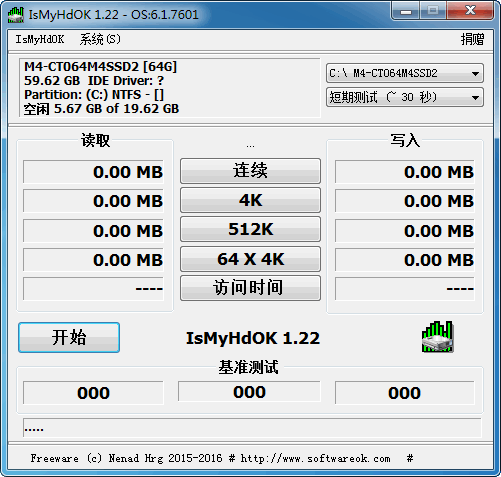Click the 读取 512K row 0.00 MB field
Screen dimensions: 501x477
(x=93, y=231)
